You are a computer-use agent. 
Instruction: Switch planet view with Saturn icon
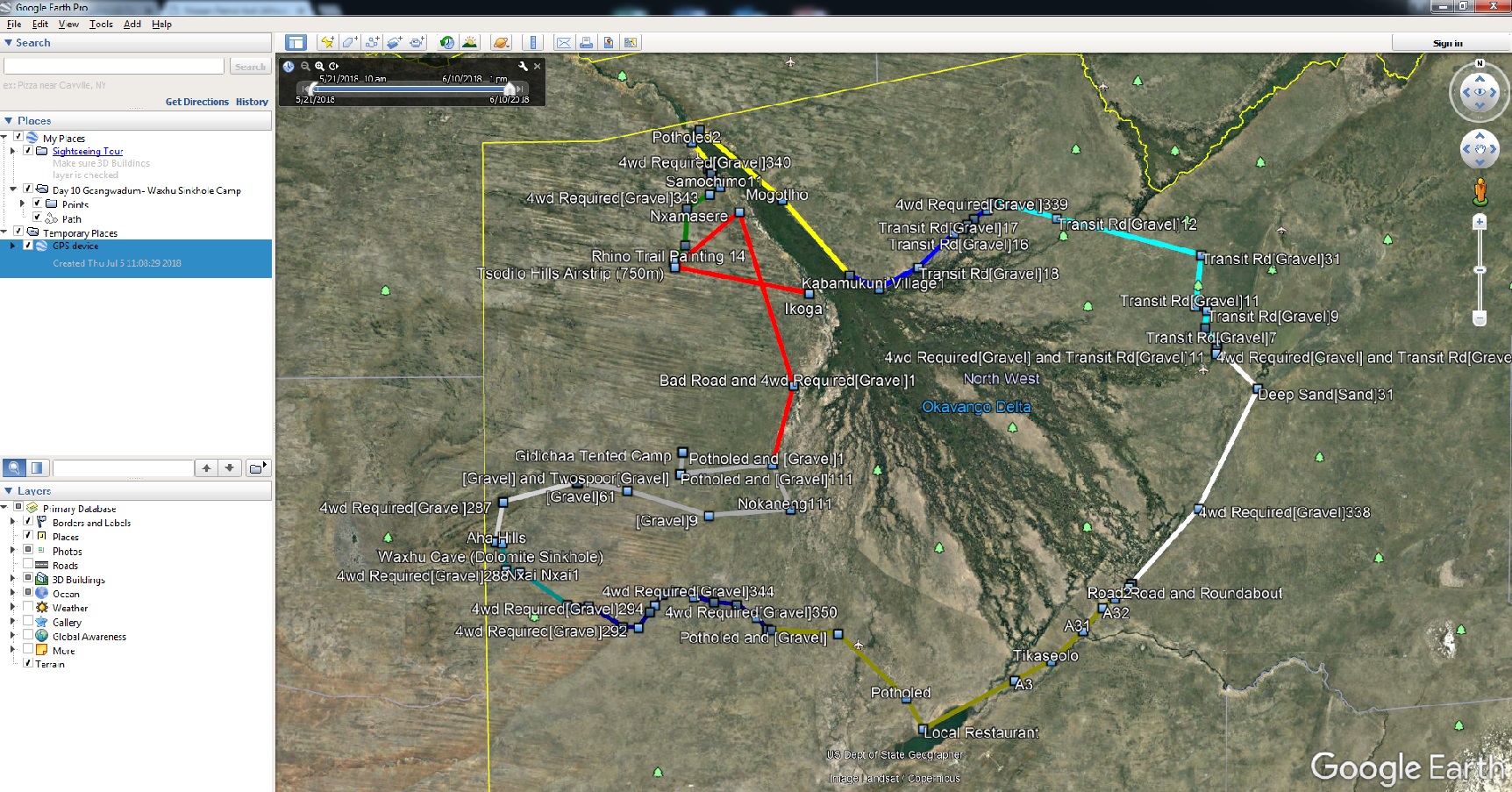pos(501,42)
